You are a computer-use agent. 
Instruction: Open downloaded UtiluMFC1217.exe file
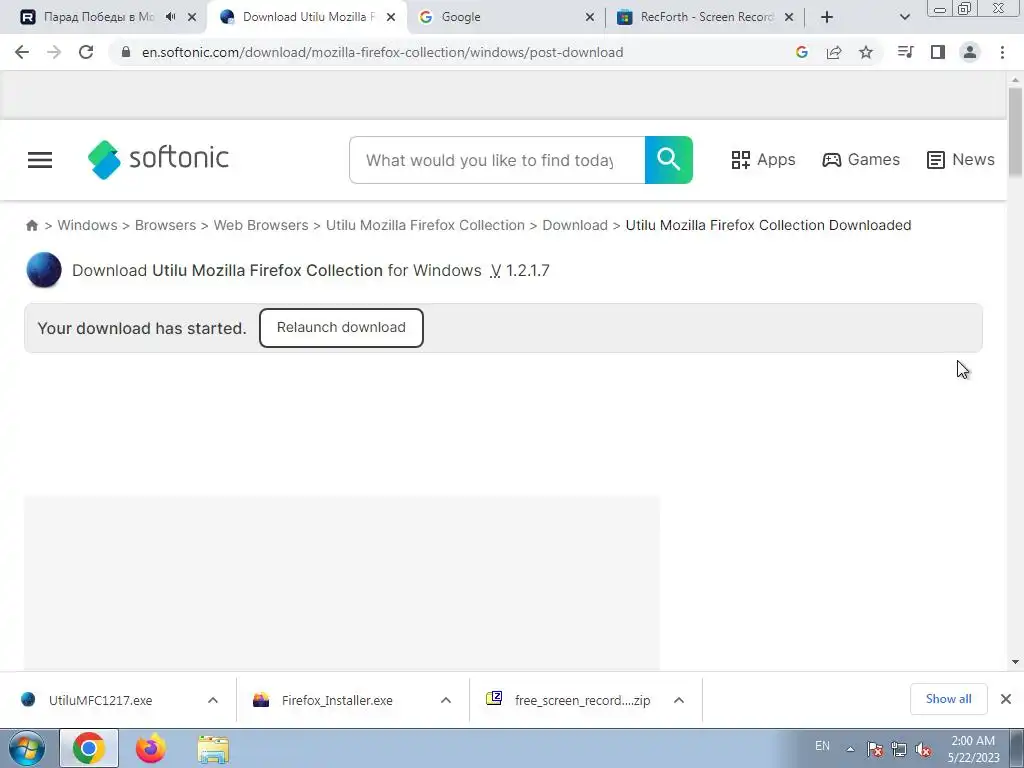point(101,700)
